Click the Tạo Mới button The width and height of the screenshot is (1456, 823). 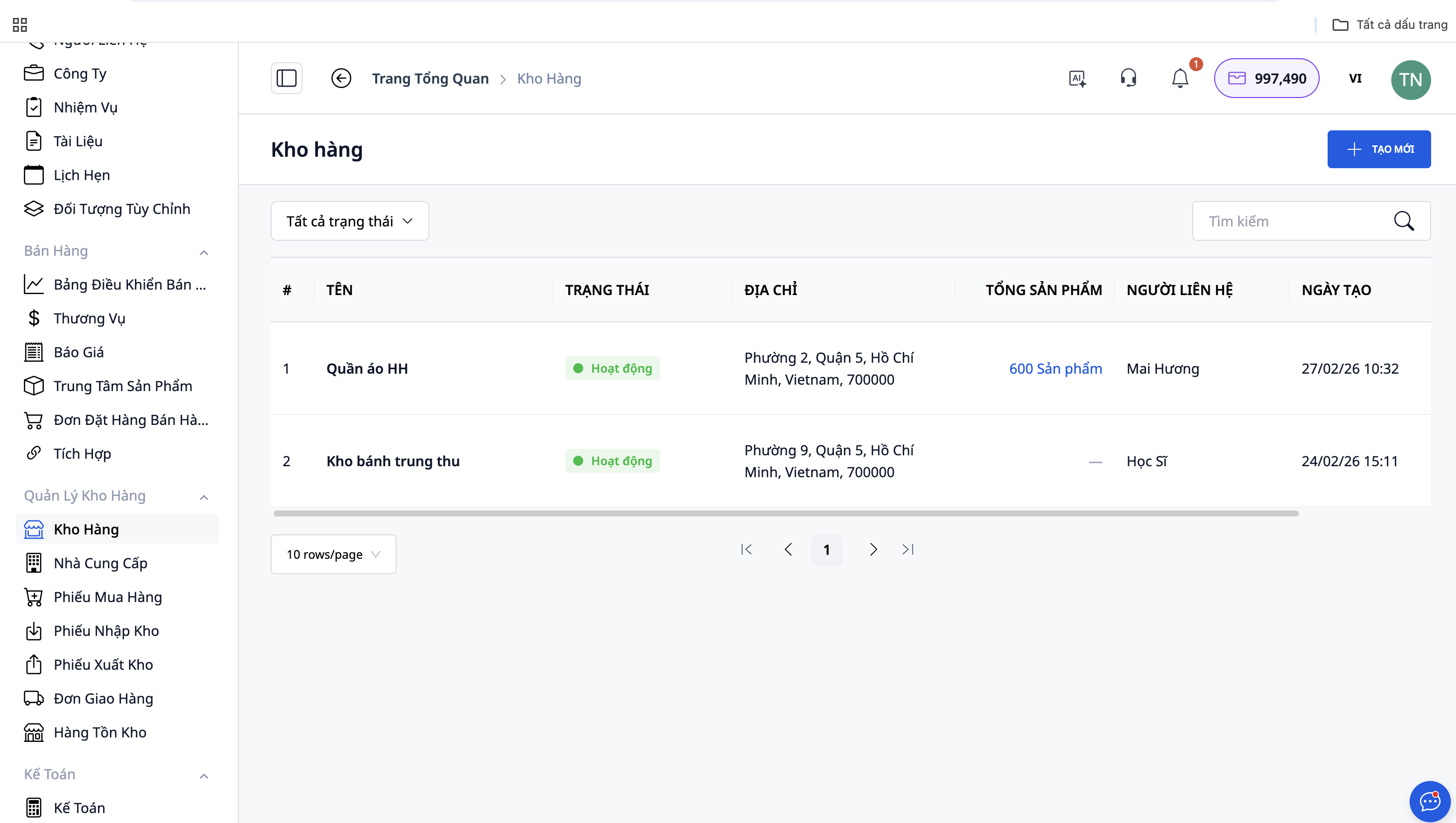pyautogui.click(x=1378, y=149)
